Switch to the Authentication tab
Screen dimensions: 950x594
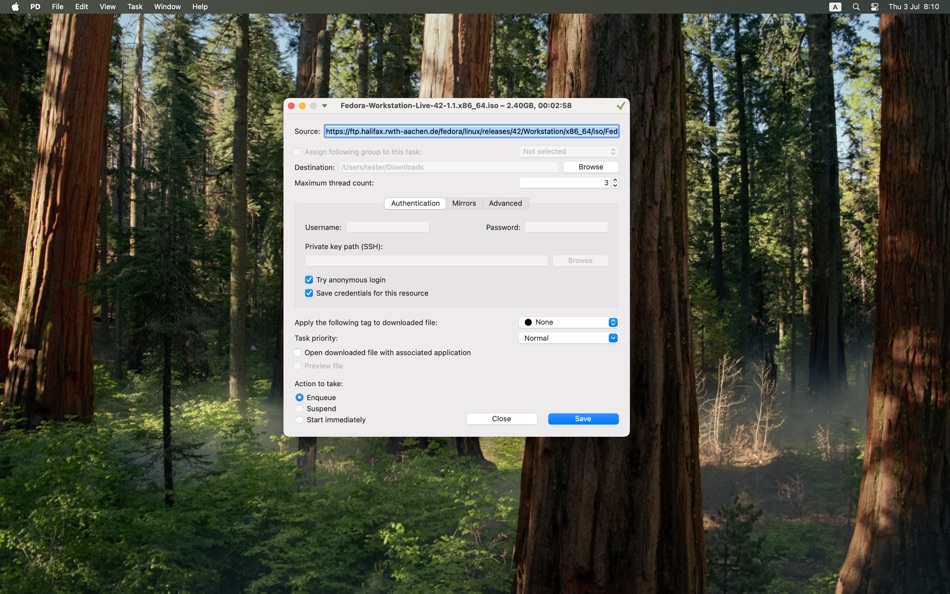click(415, 203)
